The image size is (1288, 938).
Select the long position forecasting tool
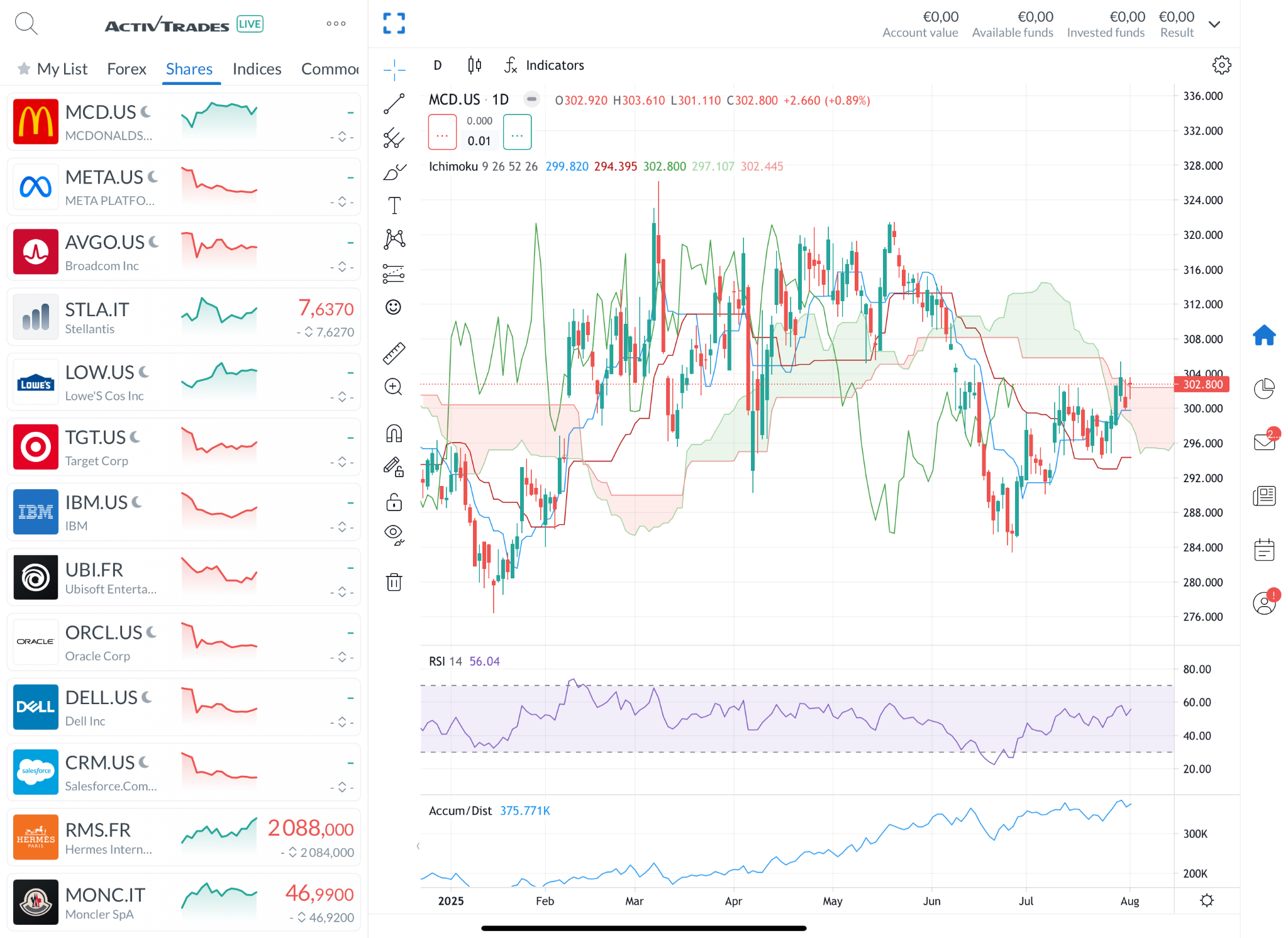tap(394, 273)
